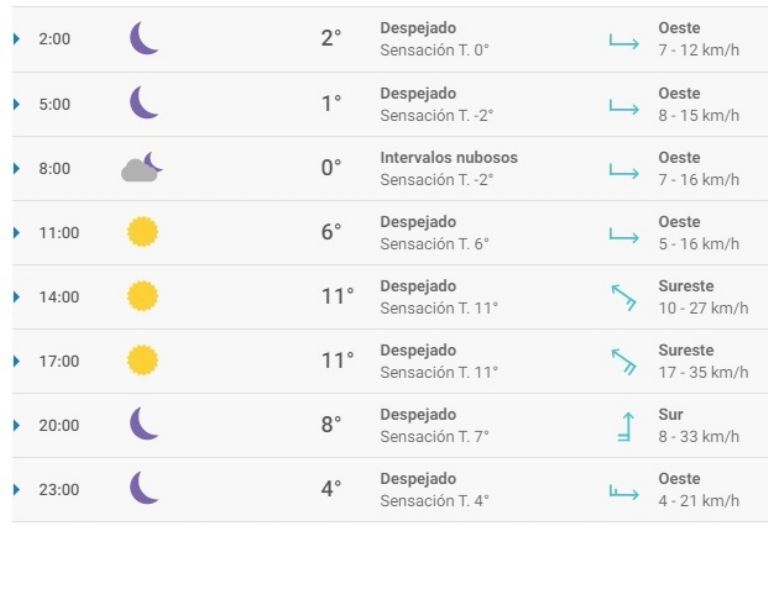This screenshot has height=599, width=768.
Task: Expand the 11:00 forecast row arrow
Action: pyautogui.click(x=16, y=232)
